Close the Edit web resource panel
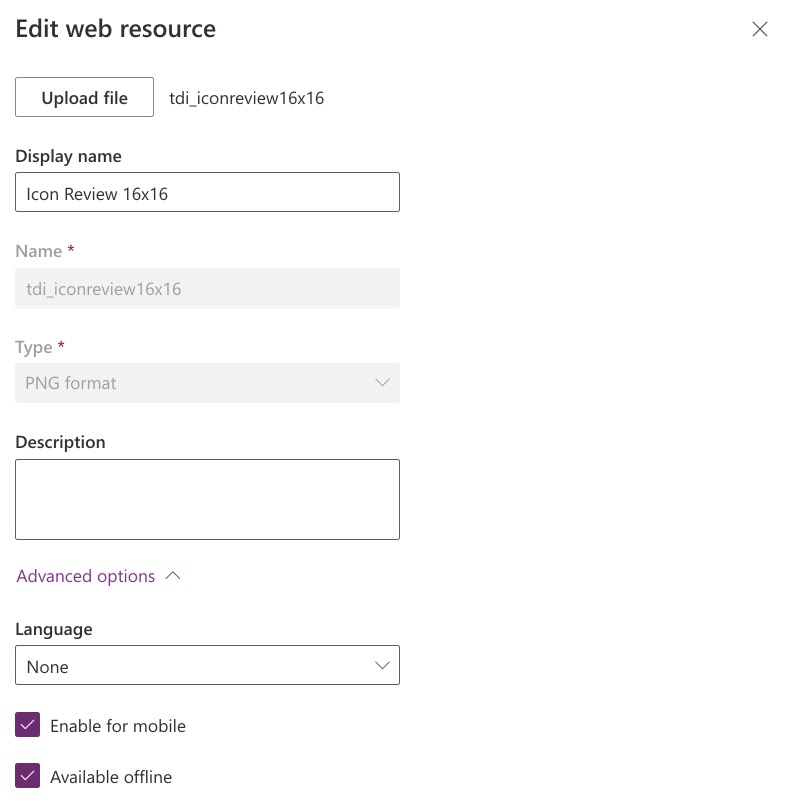The image size is (790, 801). pyautogui.click(x=760, y=29)
